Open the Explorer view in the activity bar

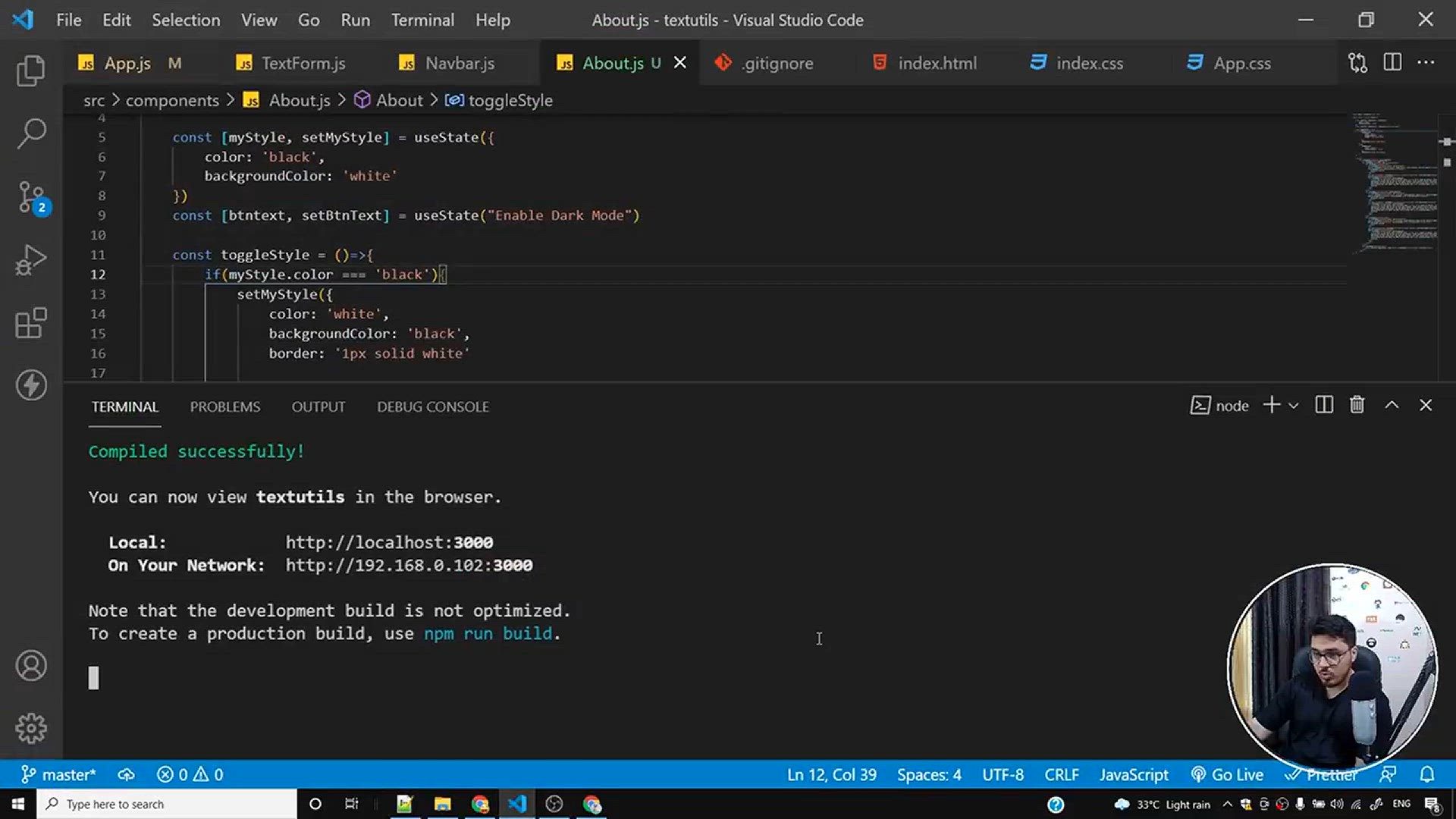[x=31, y=71]
